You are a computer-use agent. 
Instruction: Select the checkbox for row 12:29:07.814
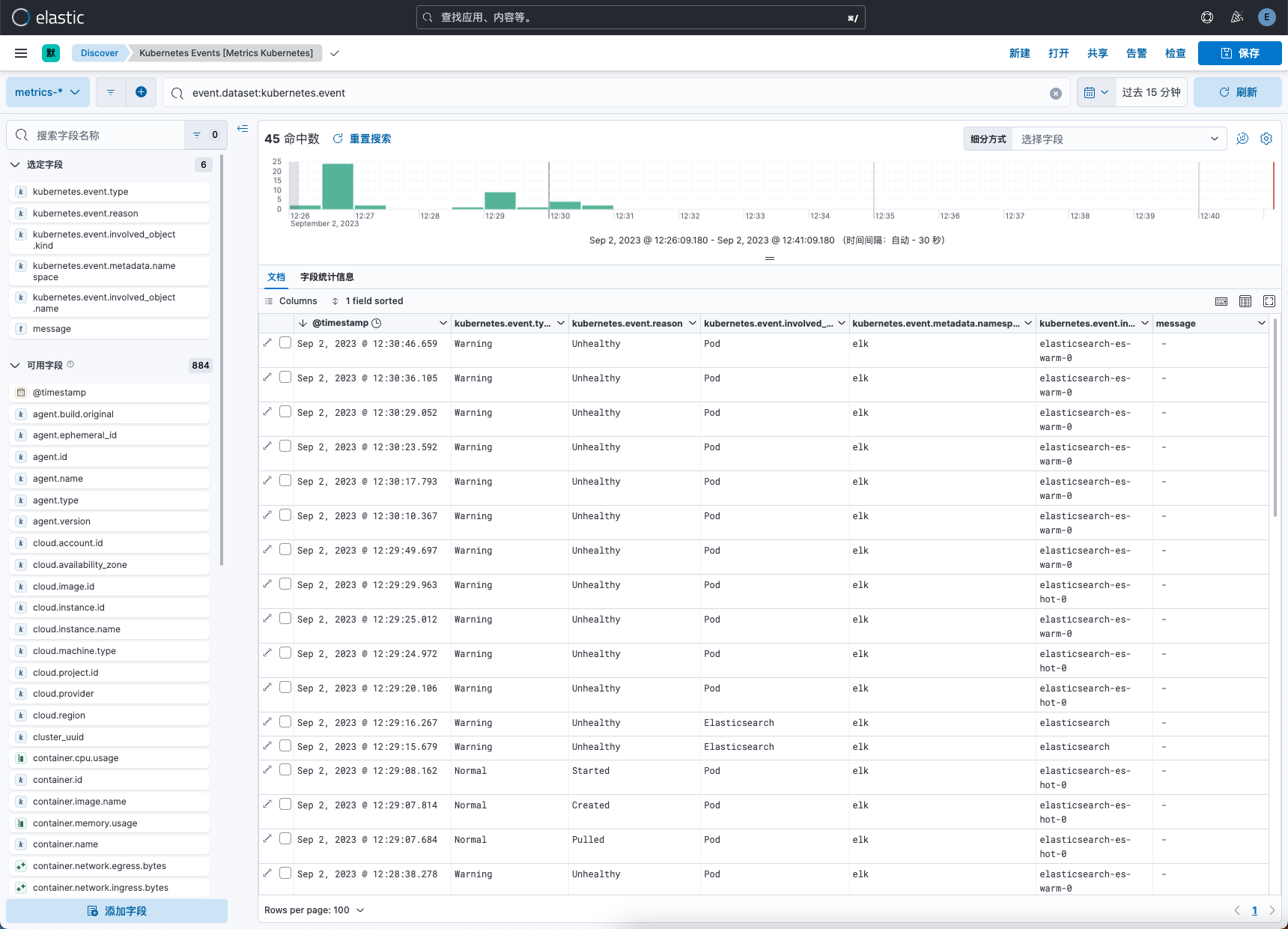point(285,804)
